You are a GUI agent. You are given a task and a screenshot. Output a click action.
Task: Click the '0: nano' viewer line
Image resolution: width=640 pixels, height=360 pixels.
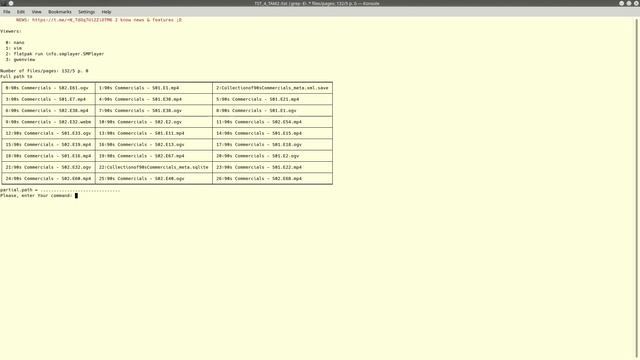15,42
